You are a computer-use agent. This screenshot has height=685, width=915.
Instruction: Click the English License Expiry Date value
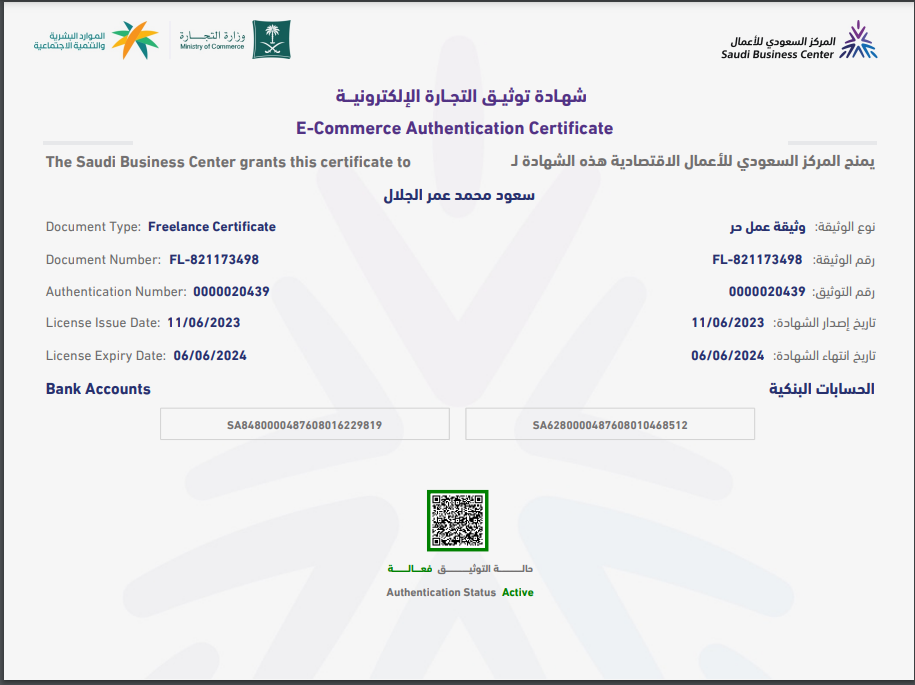click(210, 356)
